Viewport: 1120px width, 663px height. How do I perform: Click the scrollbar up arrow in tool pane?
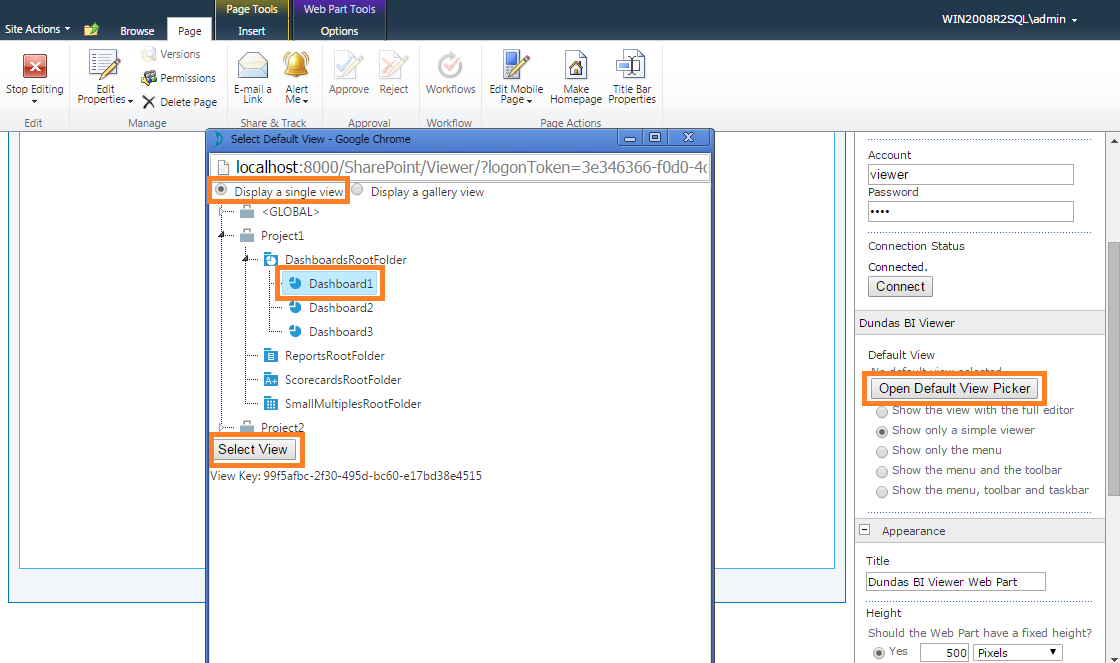pos(1114,141)
